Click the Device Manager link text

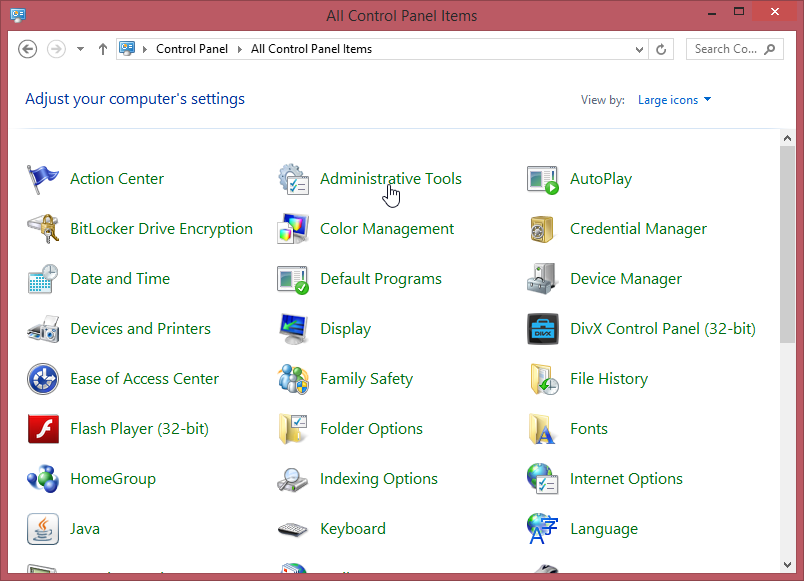[x=626, y=279]
